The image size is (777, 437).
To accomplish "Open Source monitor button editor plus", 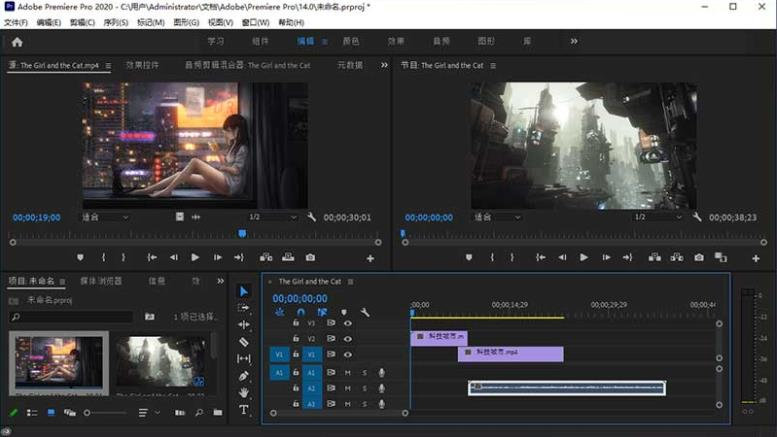I will (370, 258).
